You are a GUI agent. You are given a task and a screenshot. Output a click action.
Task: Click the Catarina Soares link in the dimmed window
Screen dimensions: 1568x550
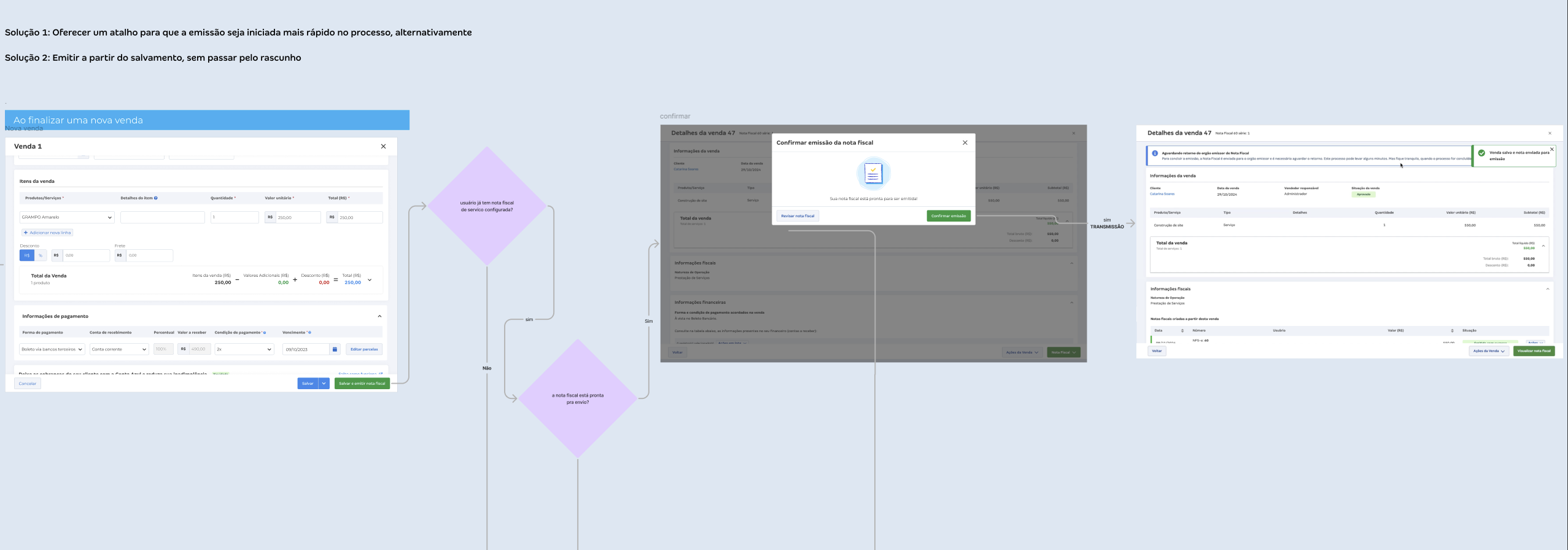pos(686,169)
